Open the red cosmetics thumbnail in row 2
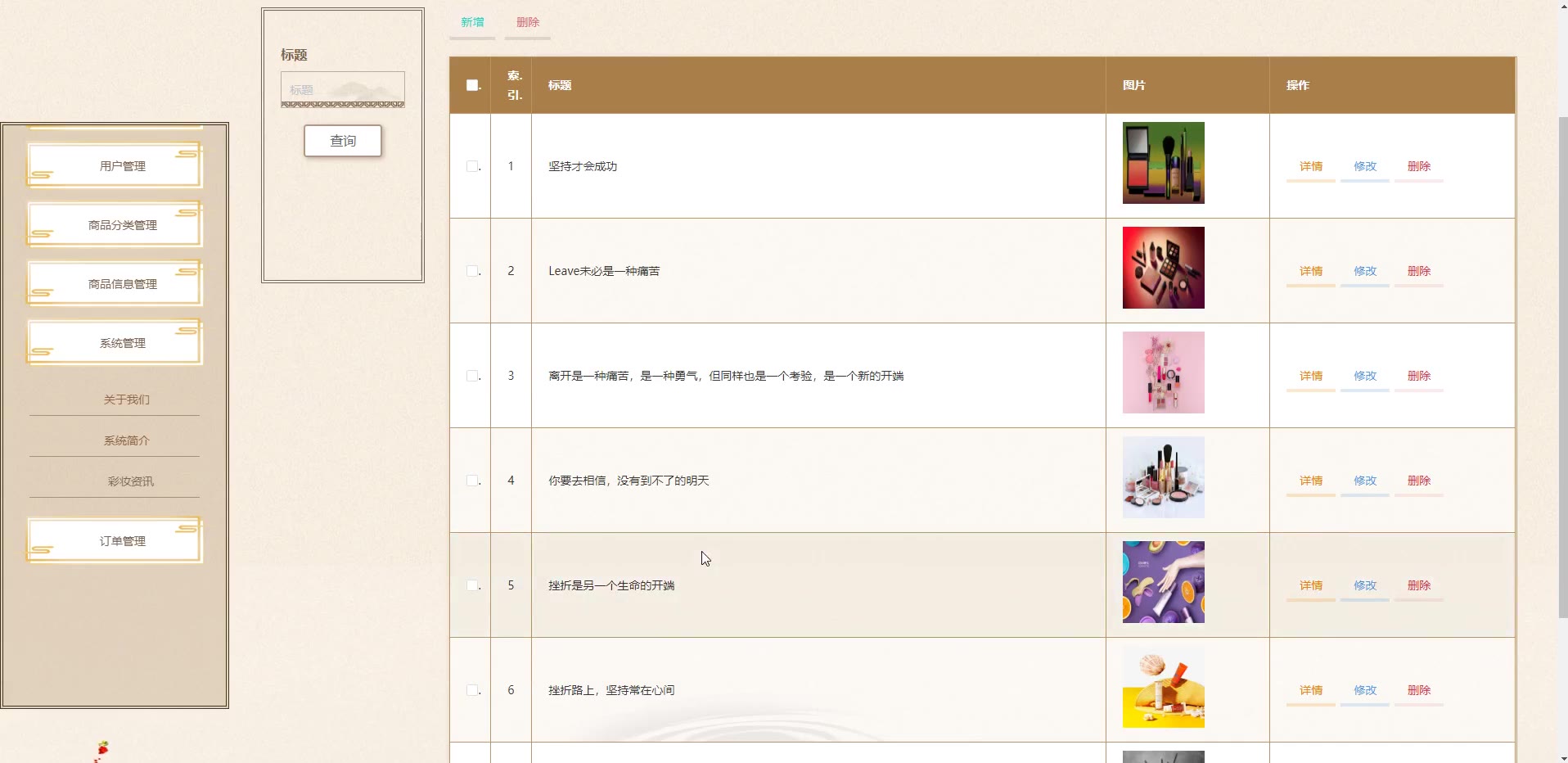Viewport: 1568px width, 763px height. coord(1164,268)
